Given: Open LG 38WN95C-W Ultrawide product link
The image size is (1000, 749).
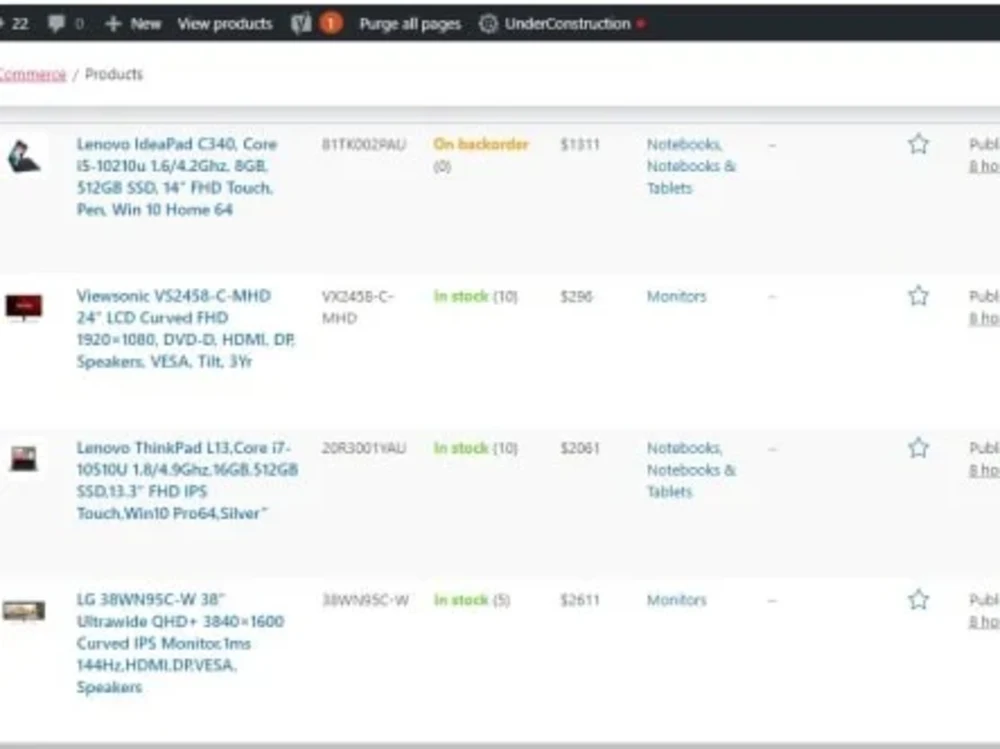Looking at the screenshot, I should click(180, 643).
